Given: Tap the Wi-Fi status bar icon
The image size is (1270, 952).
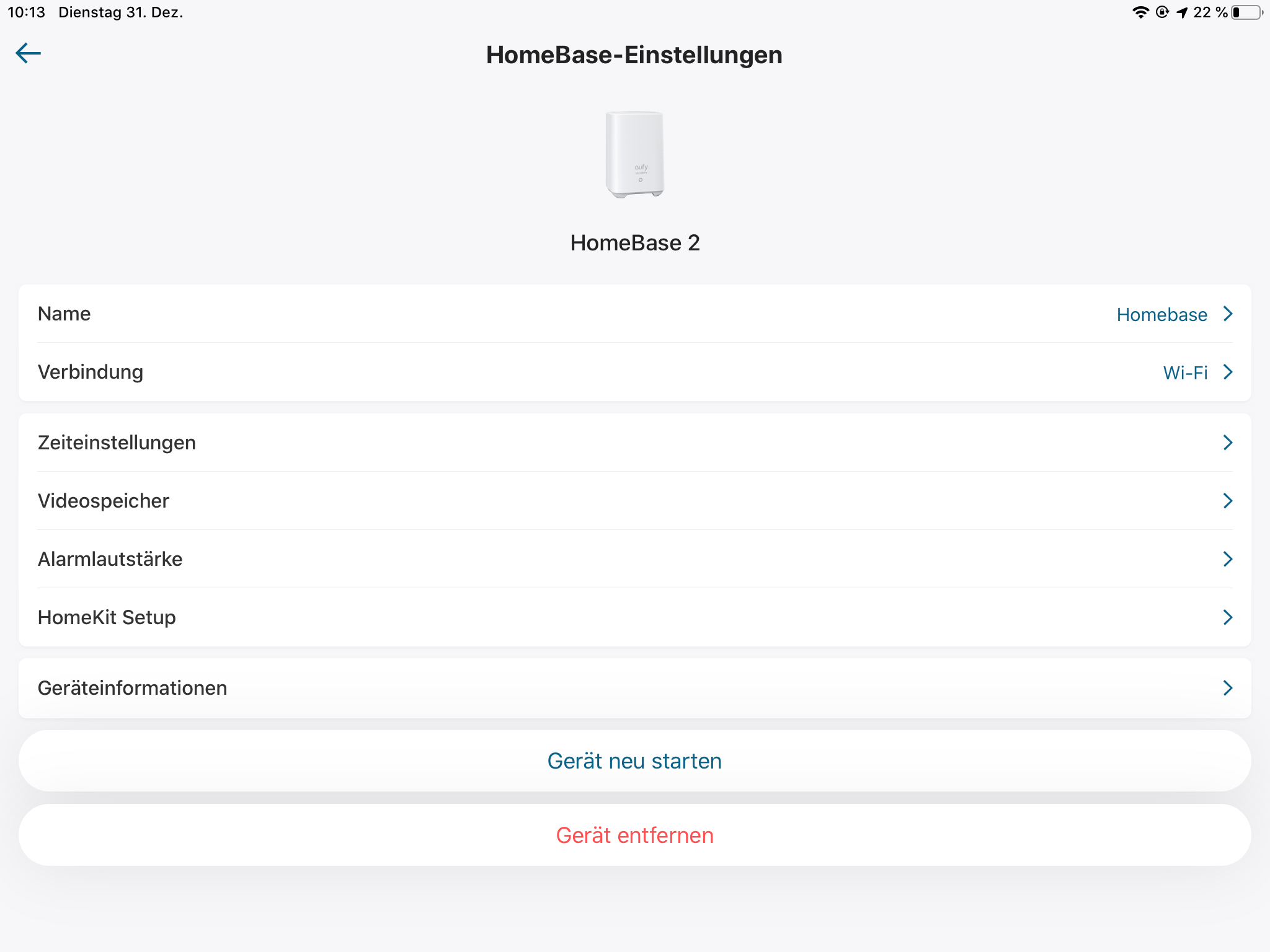Looking at the screenshot, I should pos(1140,12).
